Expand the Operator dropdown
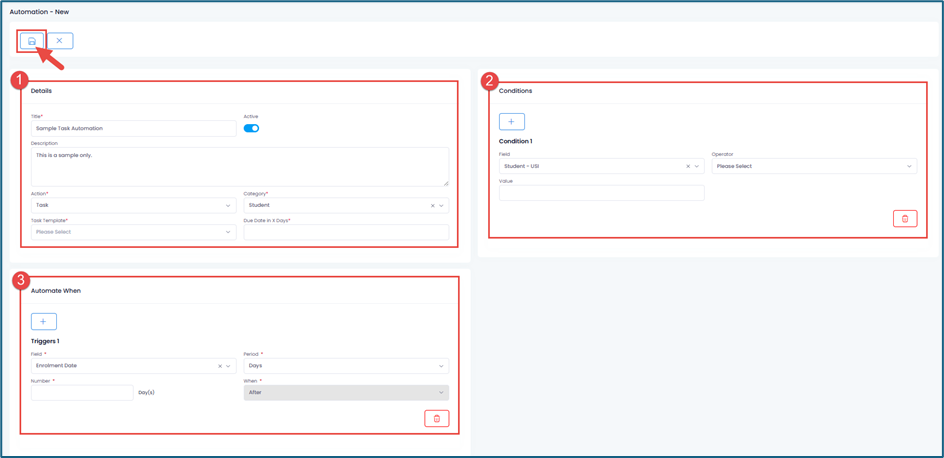The width and height of the screenshot is (944, 458). (813, 166)
